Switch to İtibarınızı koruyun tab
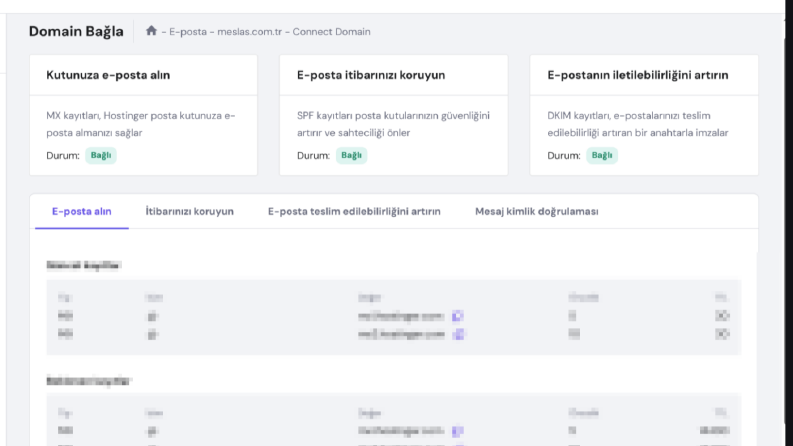 190,211
